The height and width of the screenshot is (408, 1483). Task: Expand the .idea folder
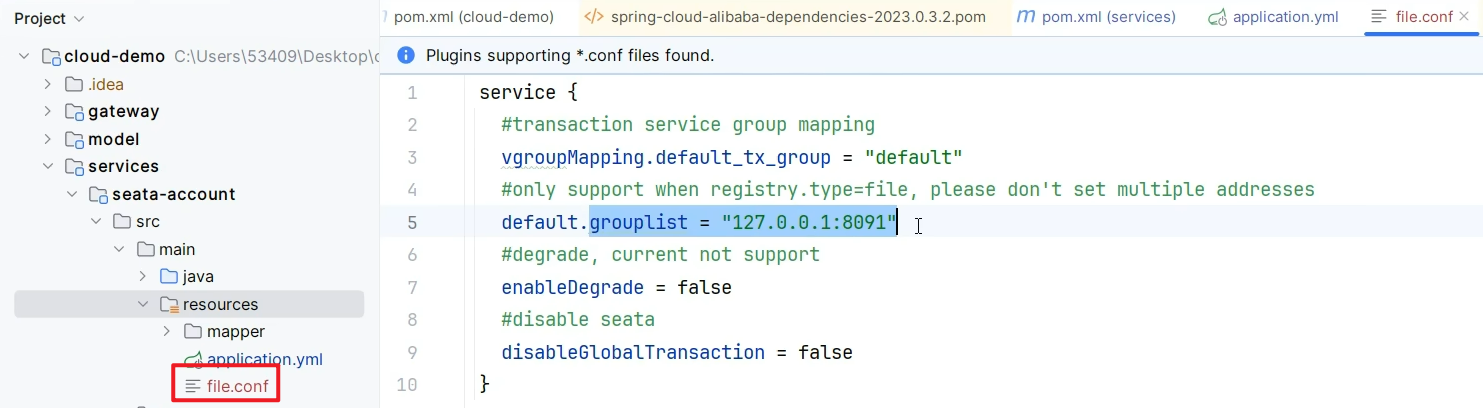point(47,84)
